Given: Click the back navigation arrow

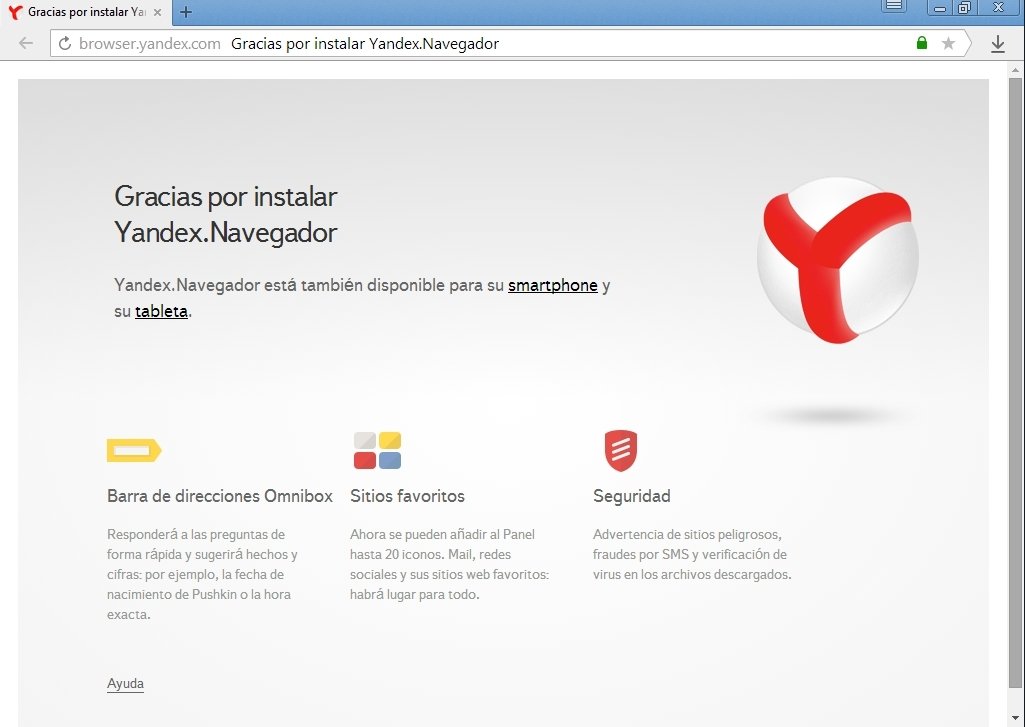Looking at the screenshot, I should coord(25,42).
